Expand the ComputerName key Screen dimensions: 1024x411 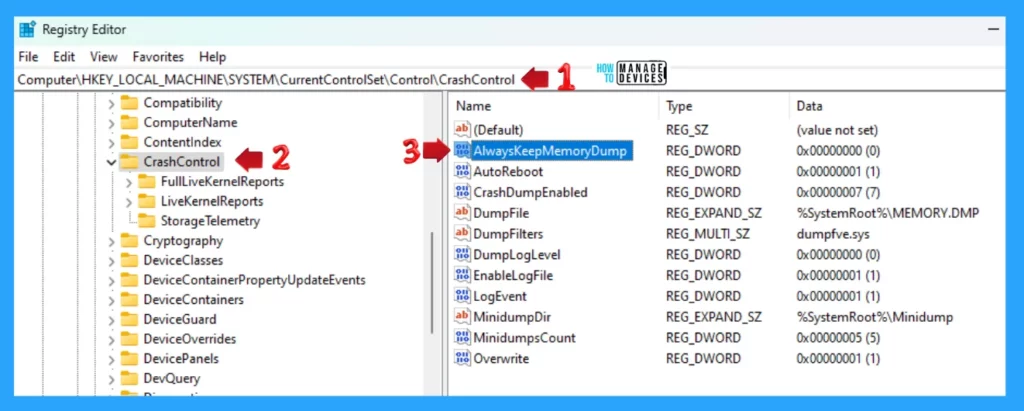[112, 123]
